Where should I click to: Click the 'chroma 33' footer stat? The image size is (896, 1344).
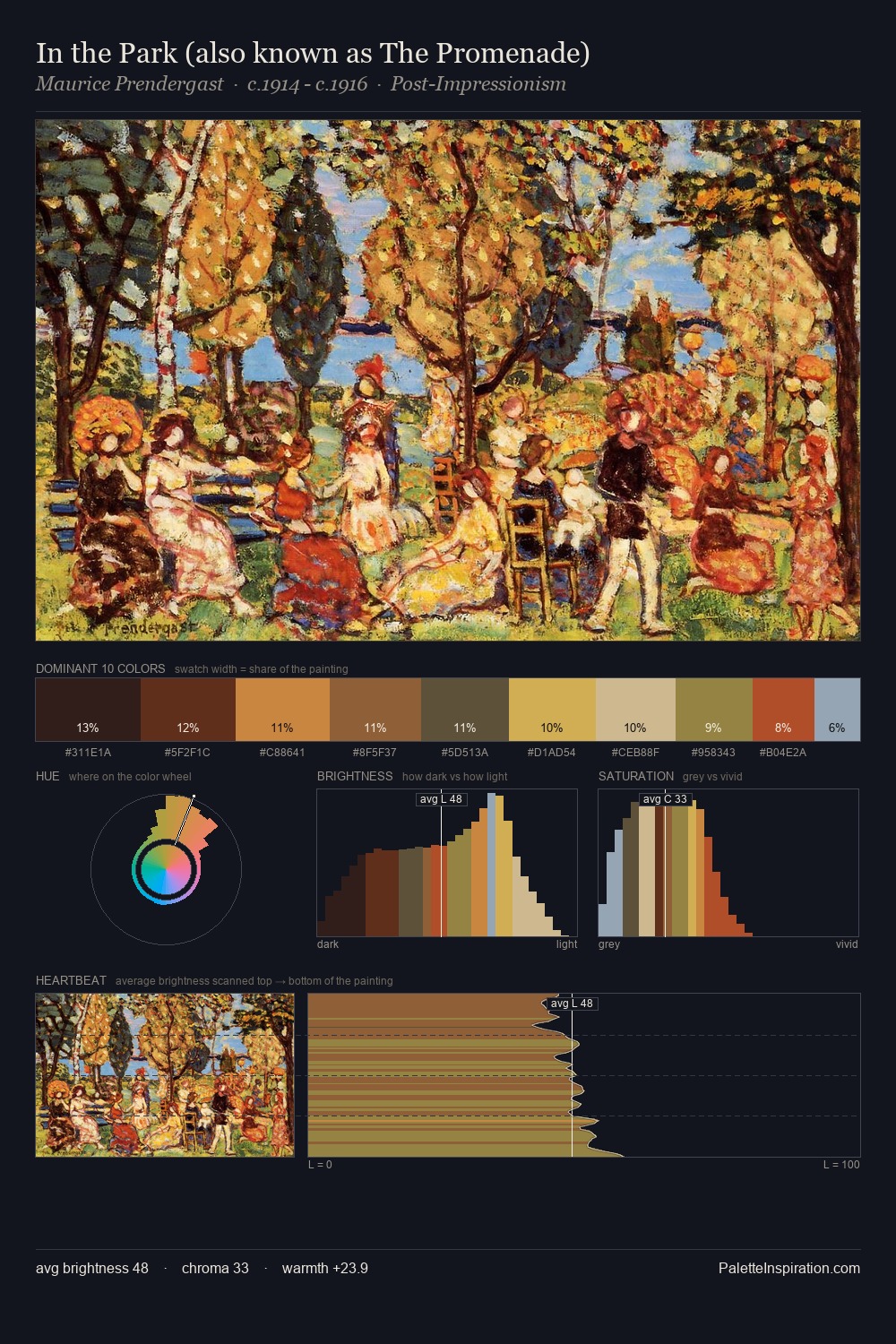pos(215,1268)
